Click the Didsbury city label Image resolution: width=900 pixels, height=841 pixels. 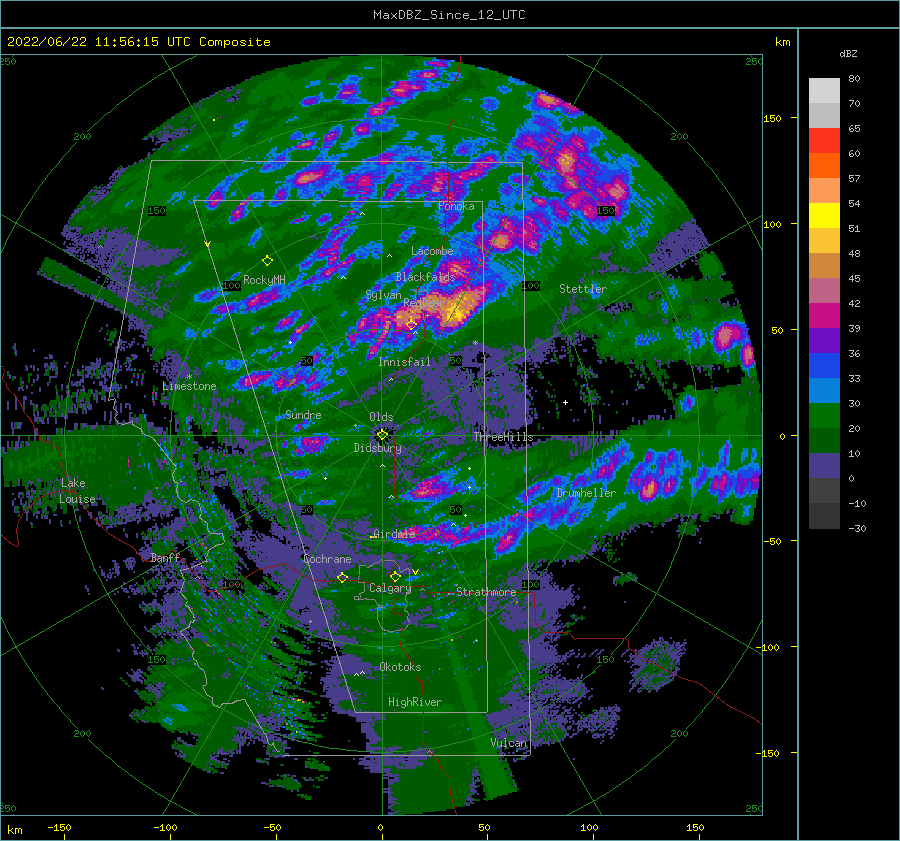point(377,448)
